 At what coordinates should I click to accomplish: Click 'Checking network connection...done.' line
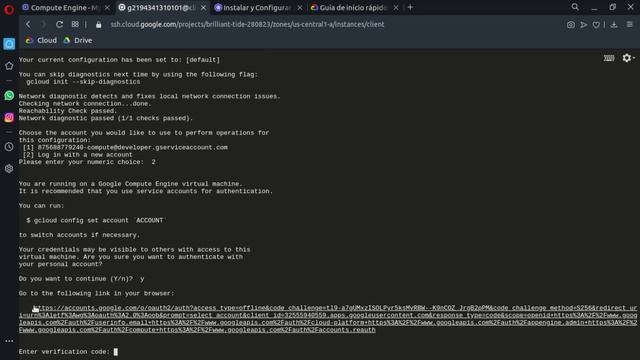(x=85, y=104)
